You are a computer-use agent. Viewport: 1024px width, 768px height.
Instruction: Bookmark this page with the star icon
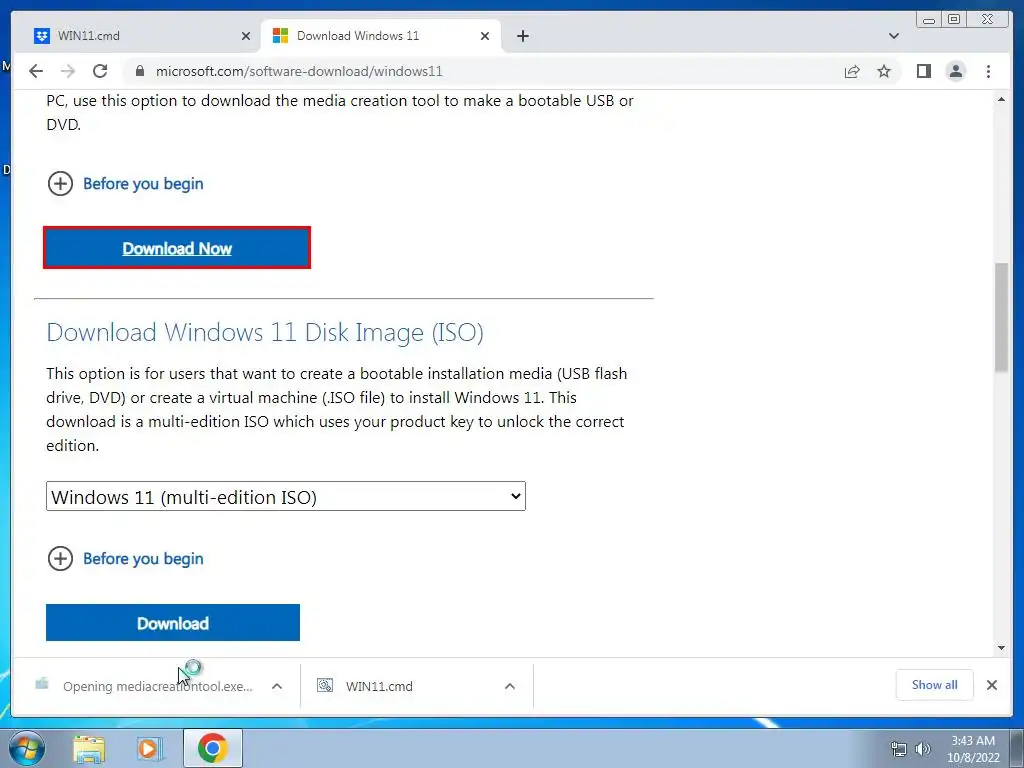click(x=884, y=71)
